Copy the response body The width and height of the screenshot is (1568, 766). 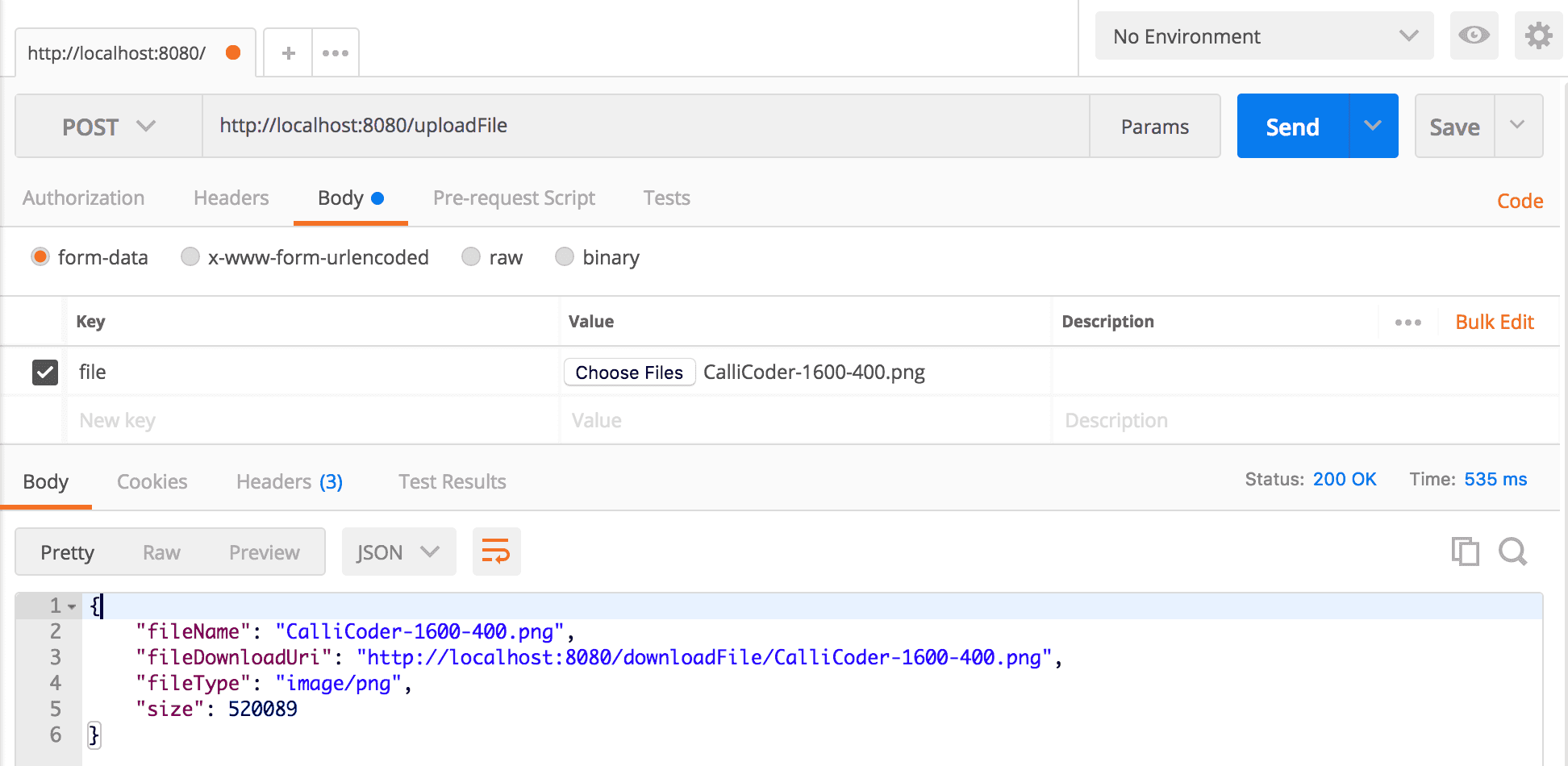[1466, 552]
